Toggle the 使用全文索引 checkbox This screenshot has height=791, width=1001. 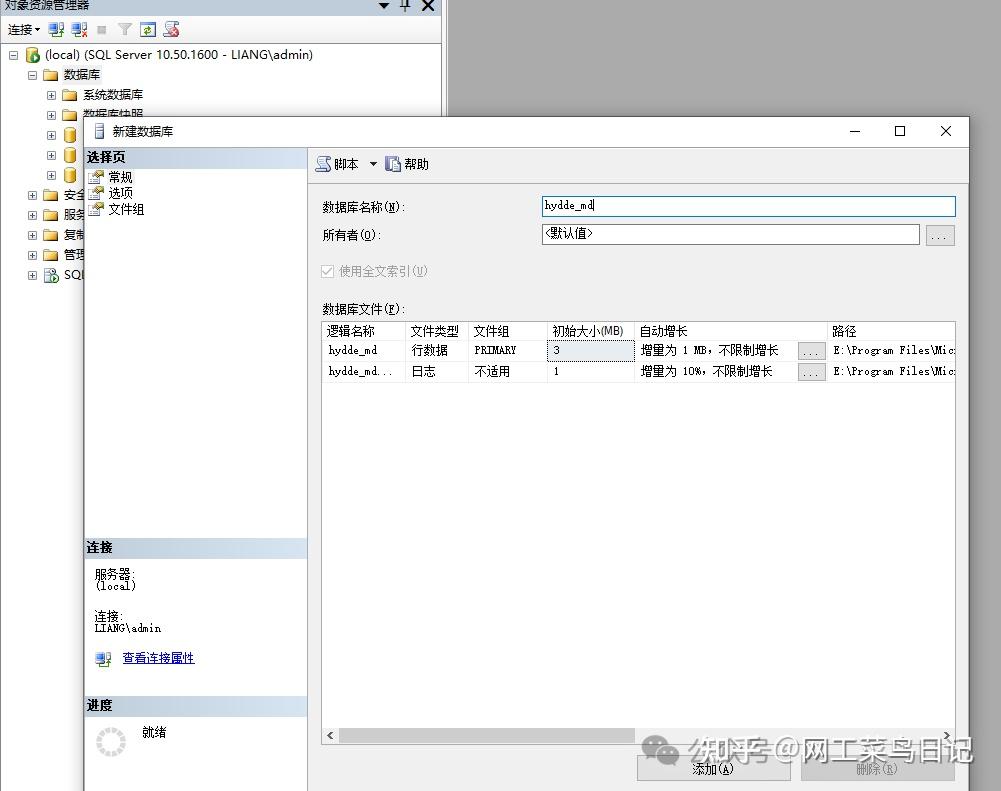(x=326, y=270)
